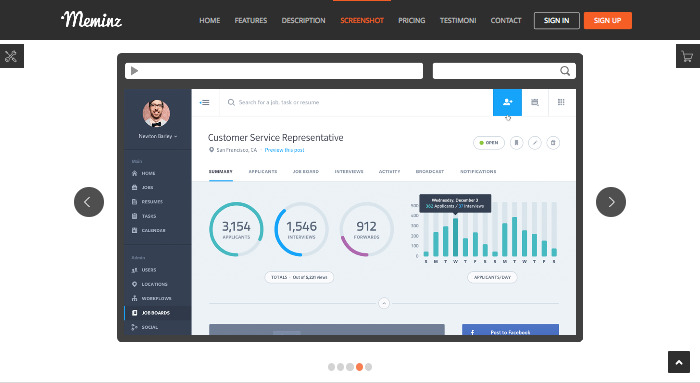
Task: Click the Meminz logo
Action: 92,20
